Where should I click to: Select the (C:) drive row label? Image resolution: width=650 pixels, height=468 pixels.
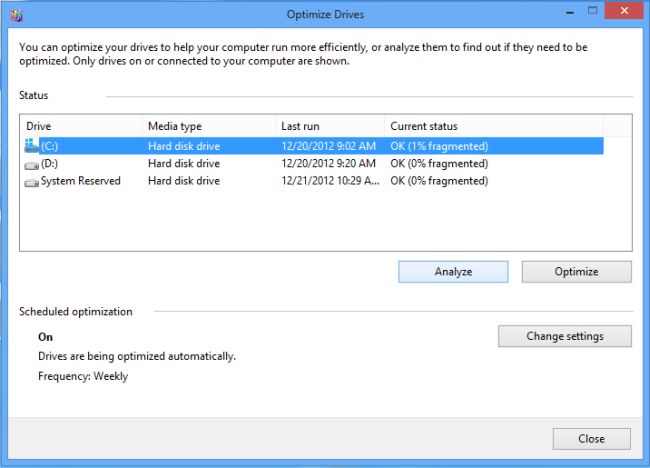click(49, 146)
